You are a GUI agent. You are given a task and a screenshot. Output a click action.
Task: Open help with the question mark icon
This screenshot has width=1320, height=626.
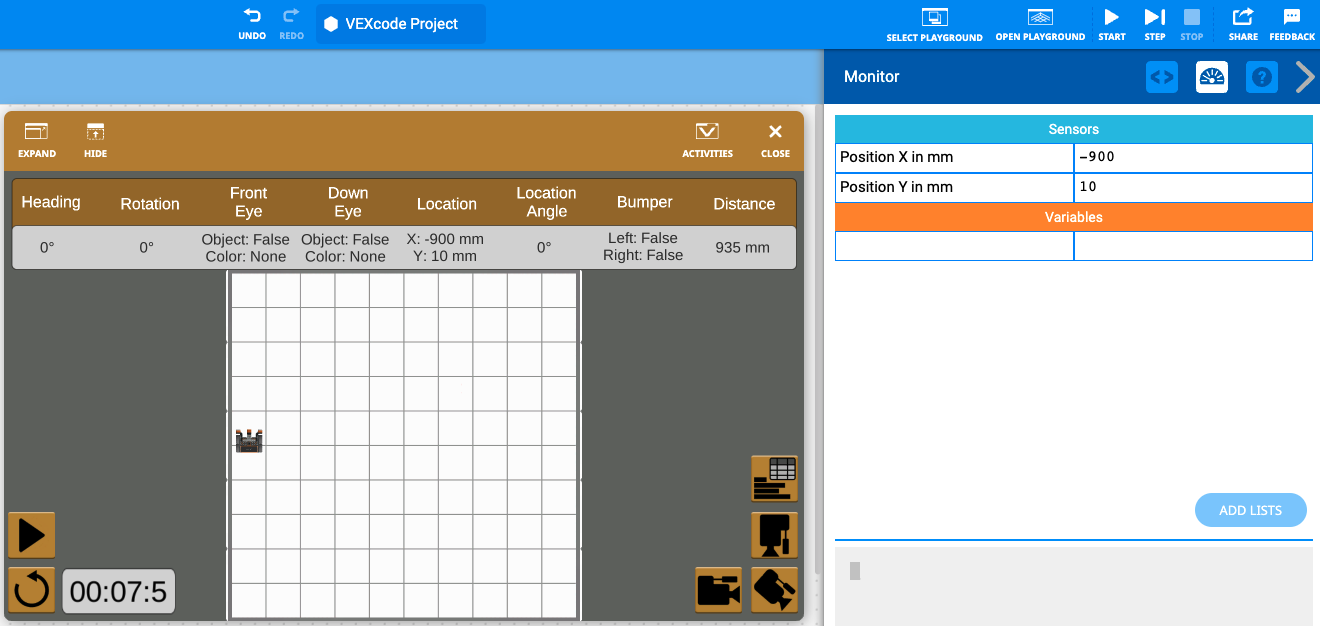pyautogui.click(x=1261, y=76)
